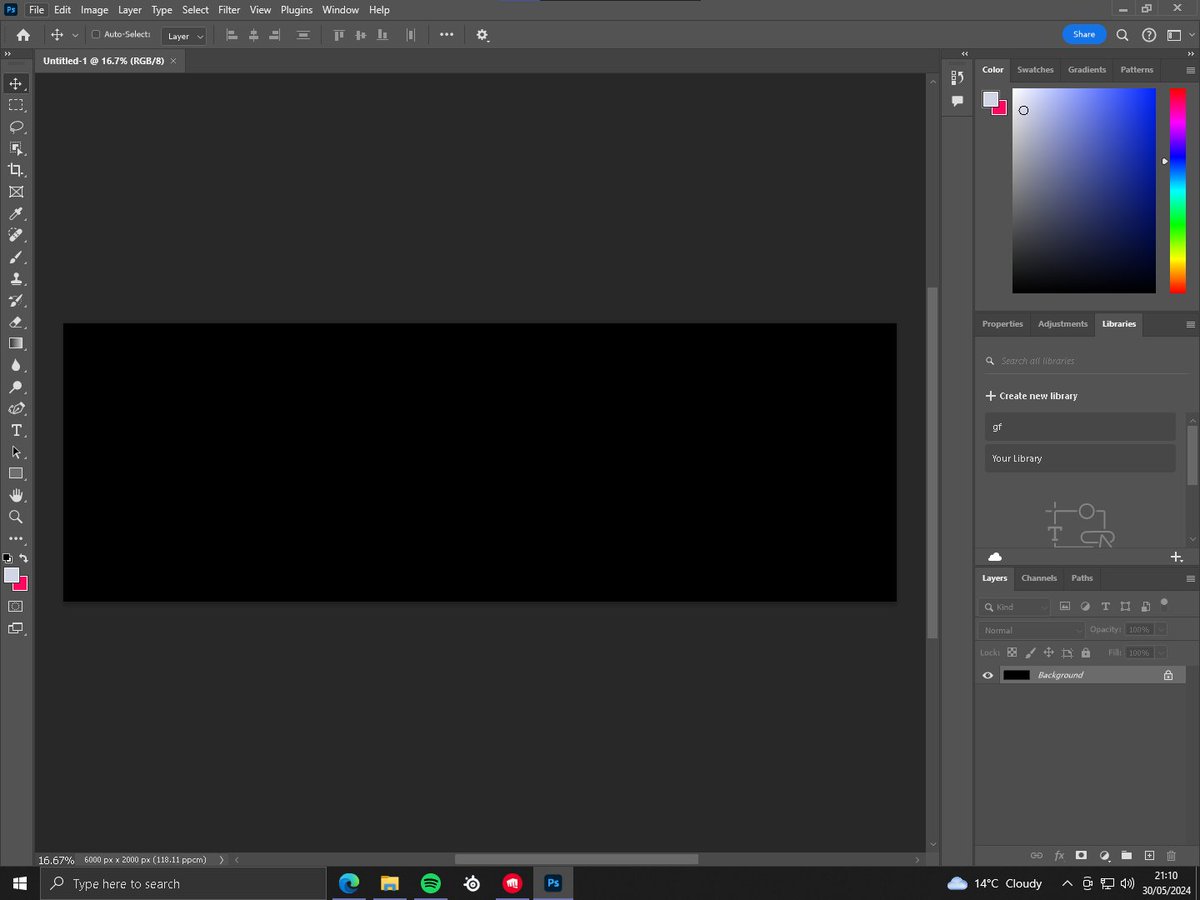
Task: Select the History Brush tool
Action: [16, 300]
